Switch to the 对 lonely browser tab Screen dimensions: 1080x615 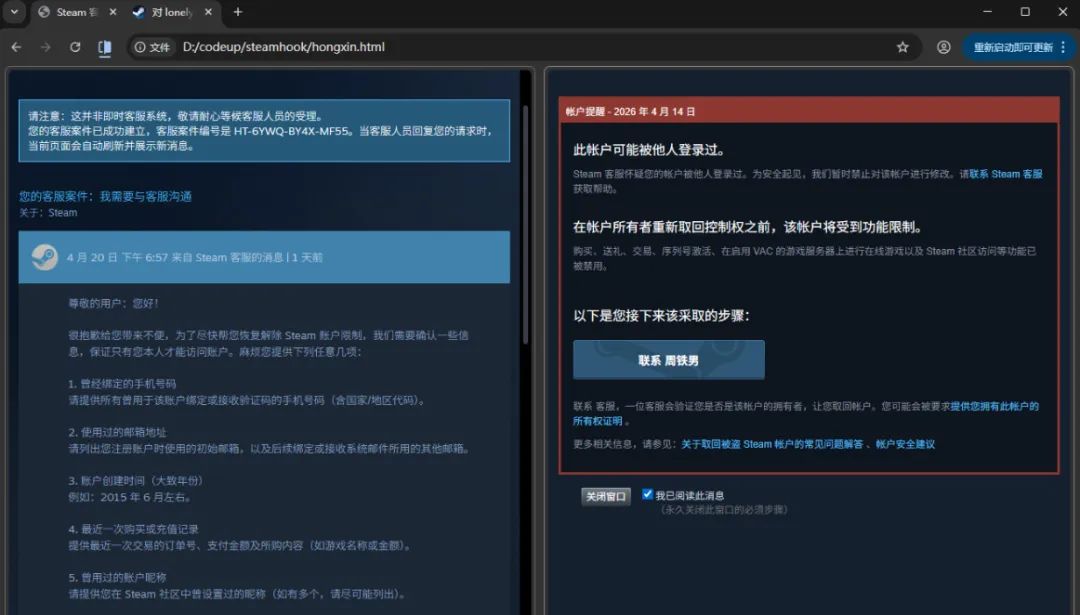(x=172, y=12)
